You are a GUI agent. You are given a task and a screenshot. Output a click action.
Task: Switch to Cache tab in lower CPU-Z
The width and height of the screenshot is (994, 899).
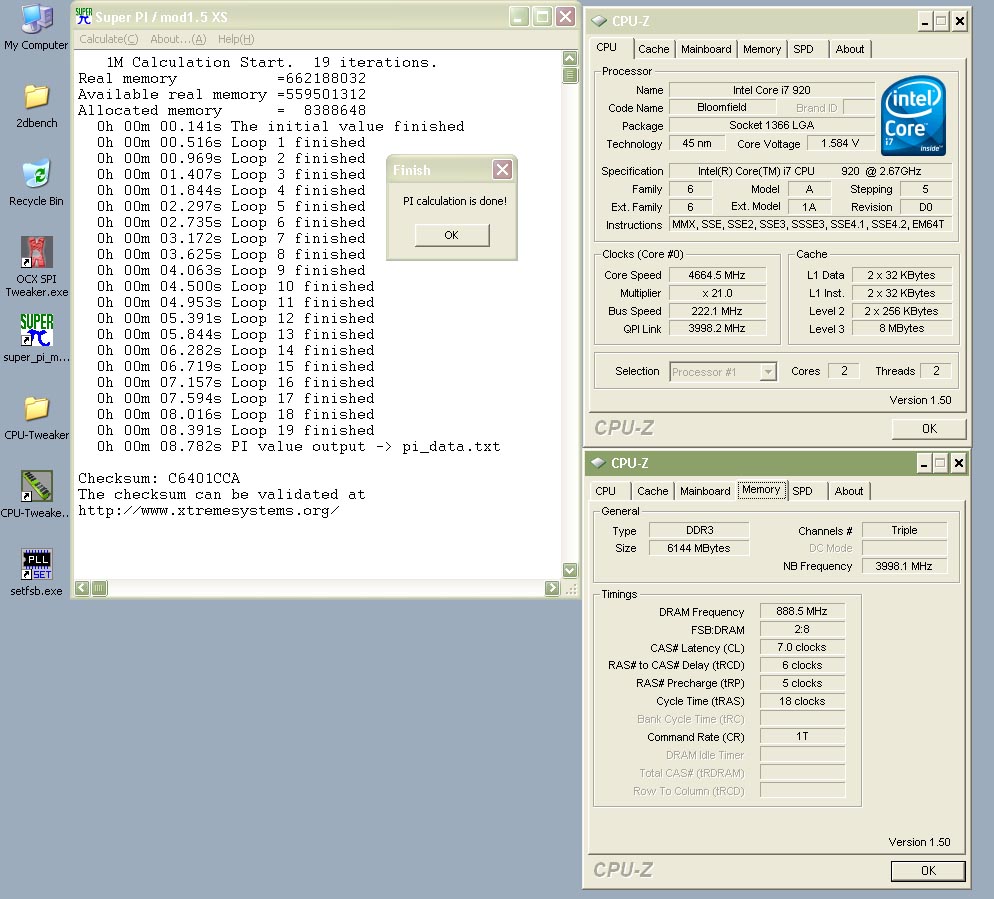tap(653, 491)
